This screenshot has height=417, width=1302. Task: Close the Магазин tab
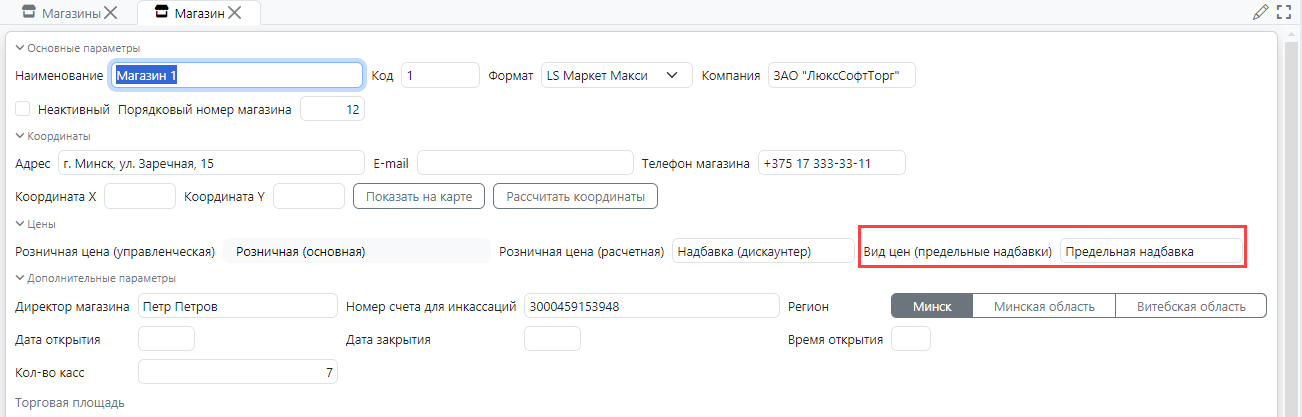tap(234, 13)
